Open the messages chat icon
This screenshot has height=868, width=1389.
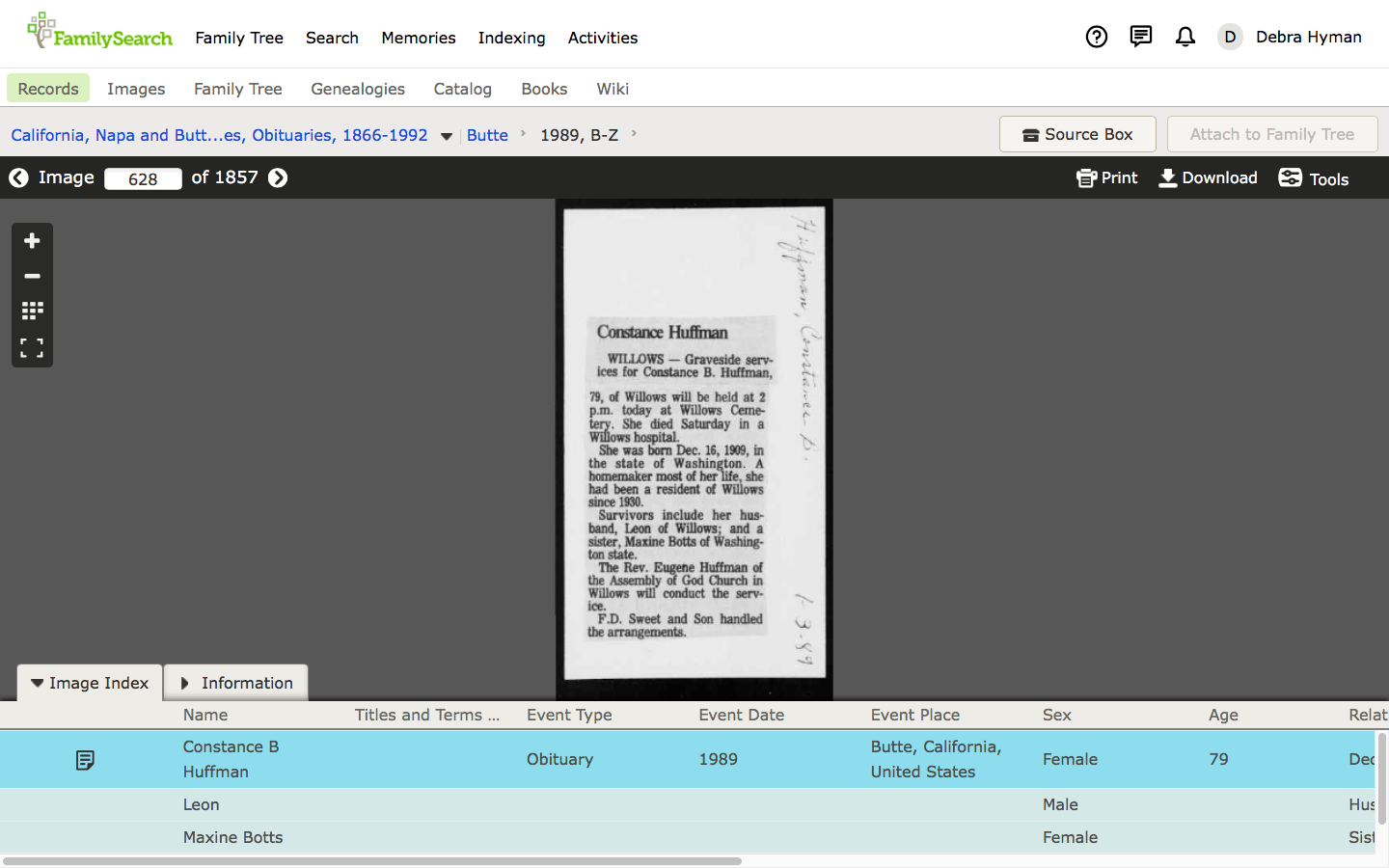pyautogui.click(x=1140, y=37)
